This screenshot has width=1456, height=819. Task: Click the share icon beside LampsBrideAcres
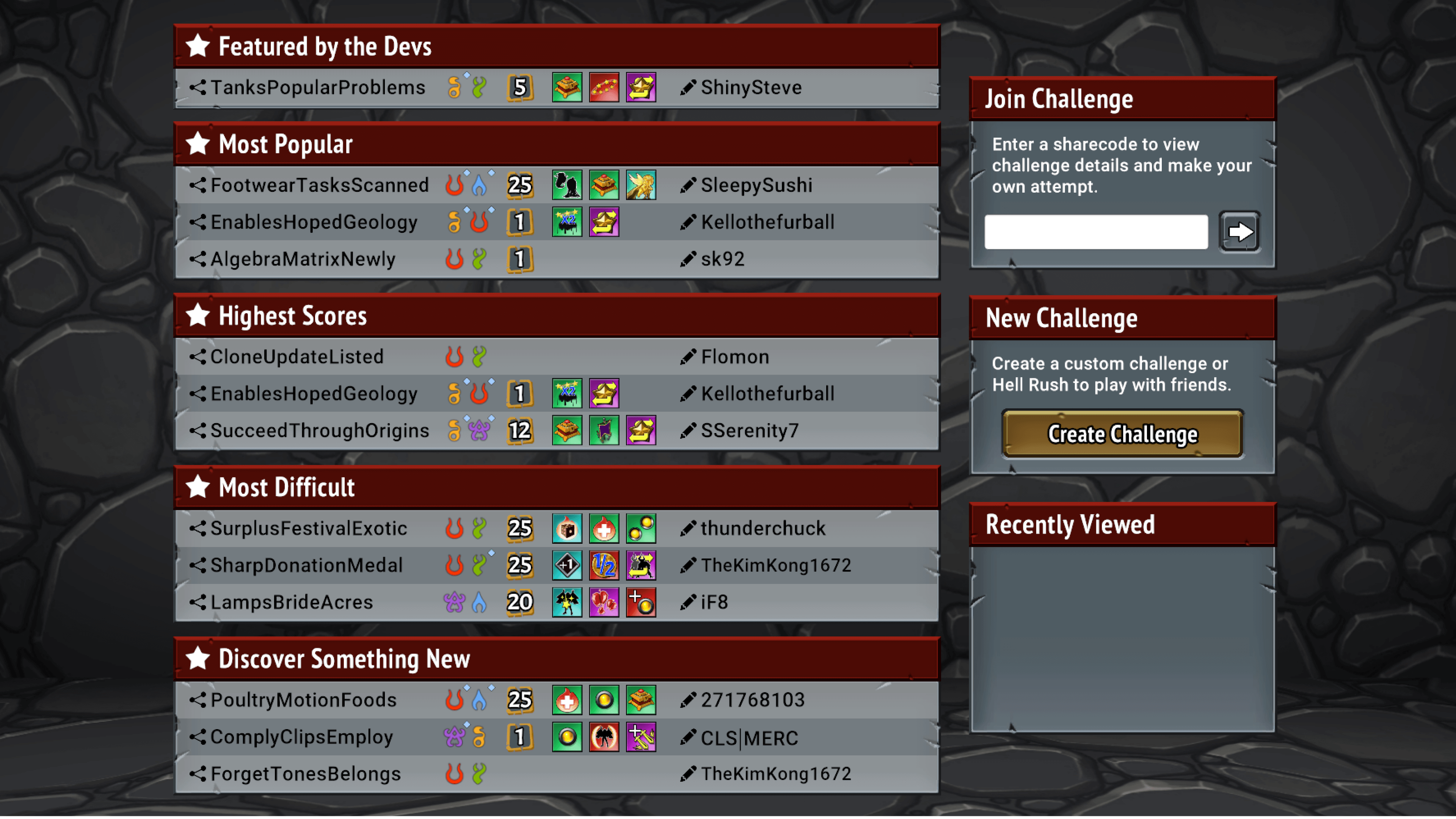click(197, 602)
